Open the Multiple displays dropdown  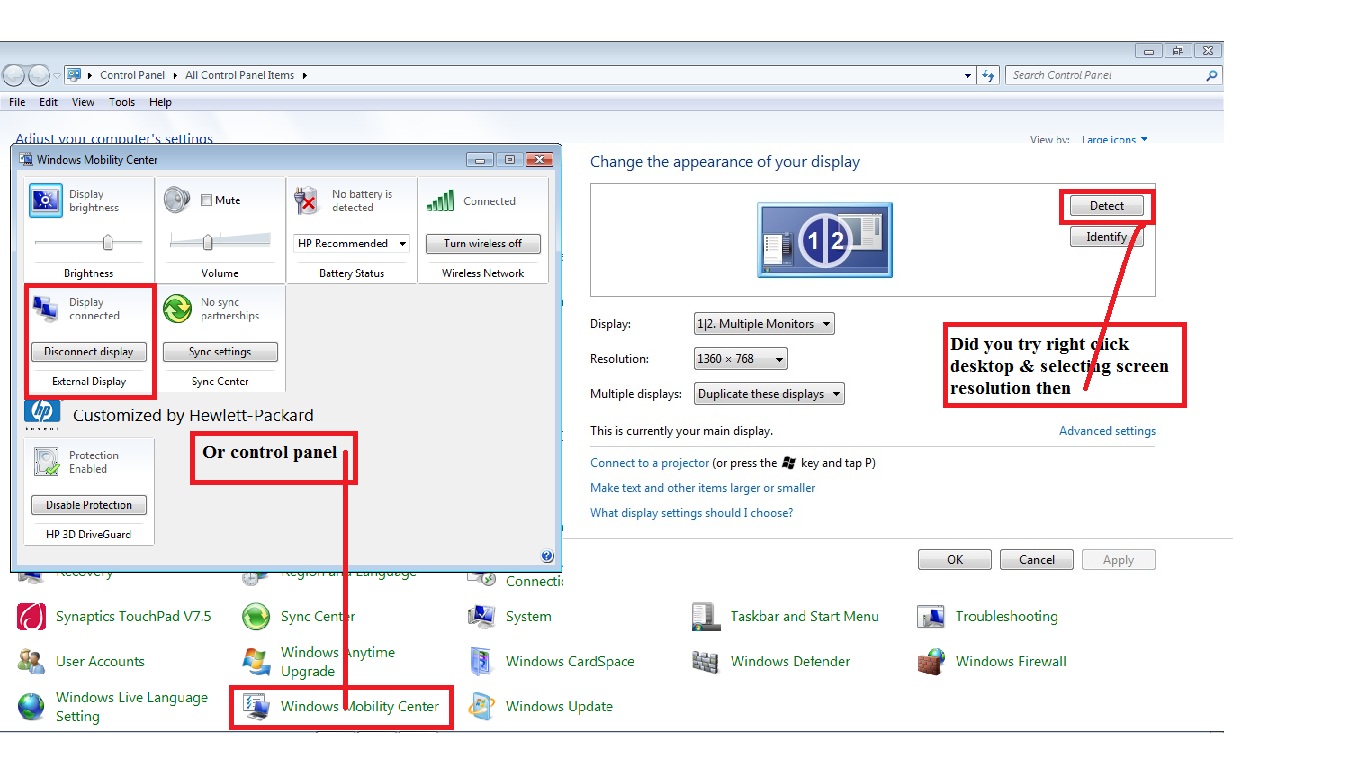point(769,394)
